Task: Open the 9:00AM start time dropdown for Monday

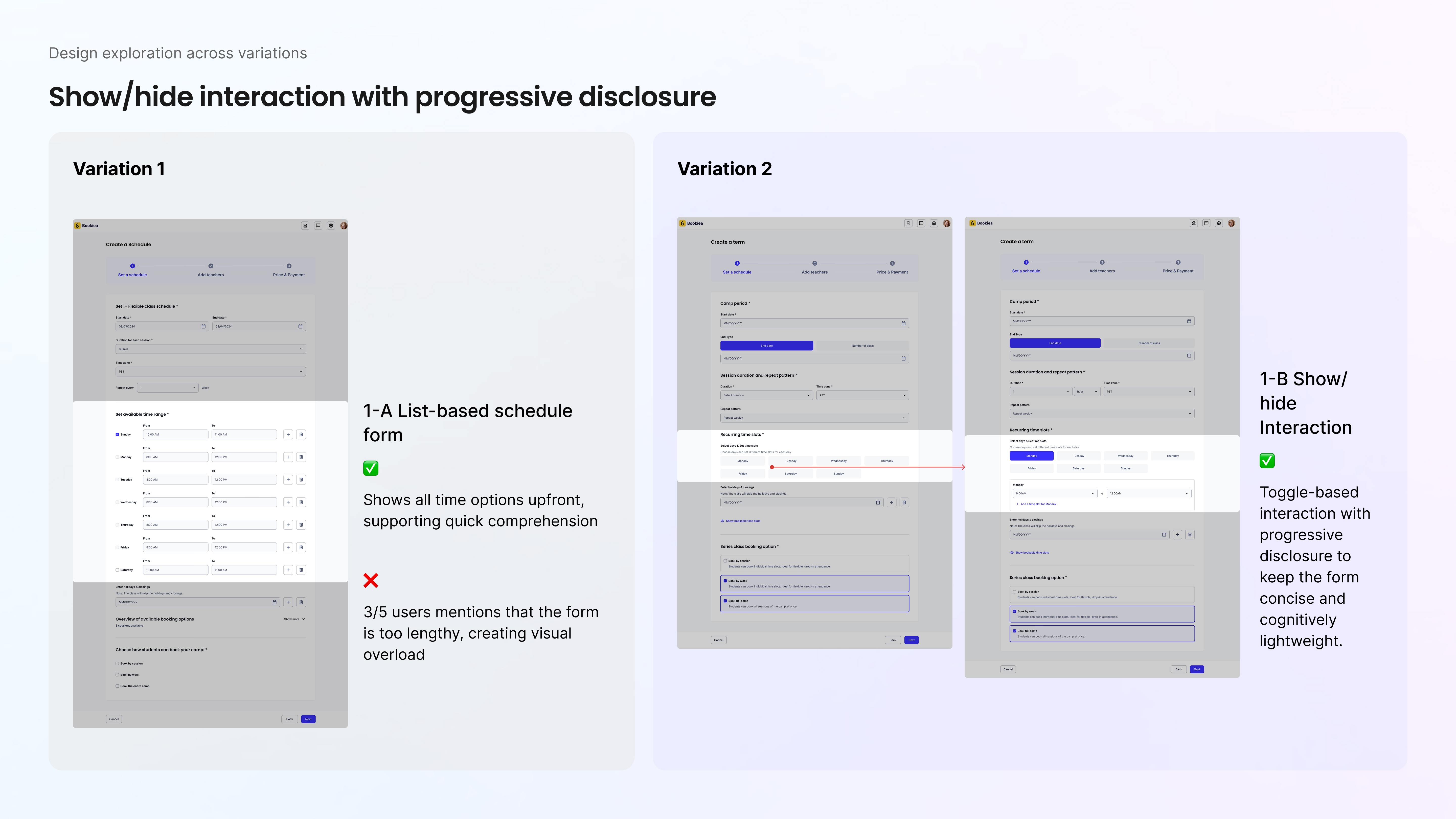Action: coord(1054,493)
